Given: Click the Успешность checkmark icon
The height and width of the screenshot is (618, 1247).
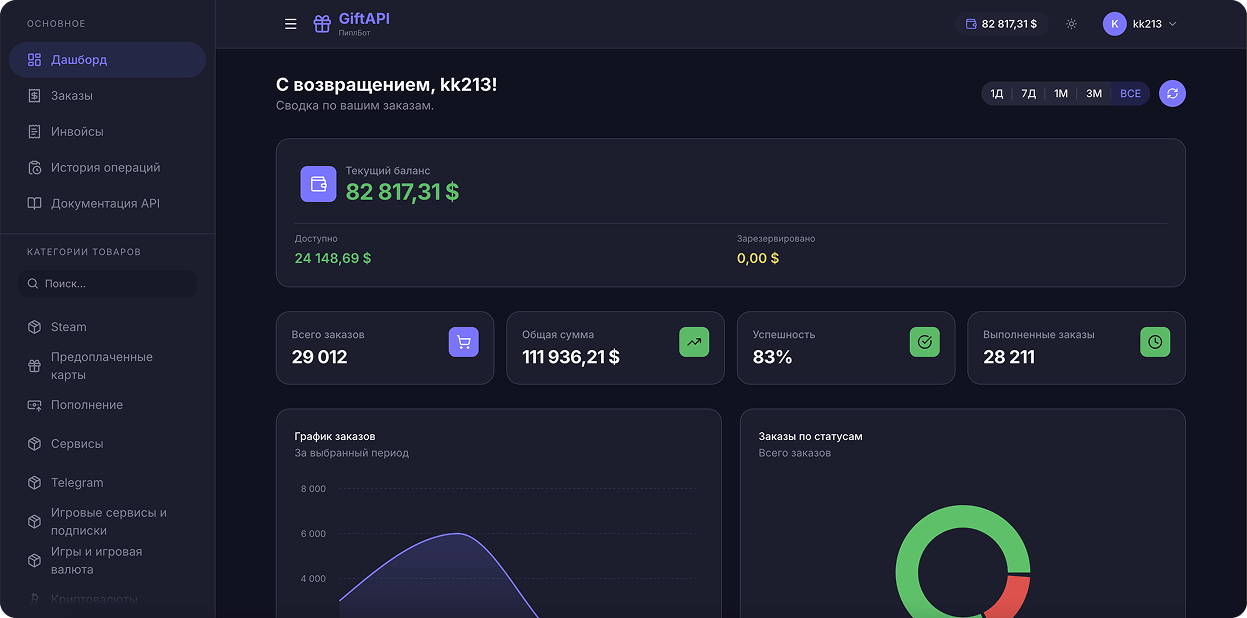Looking at the screenshot, I should 925,342.
